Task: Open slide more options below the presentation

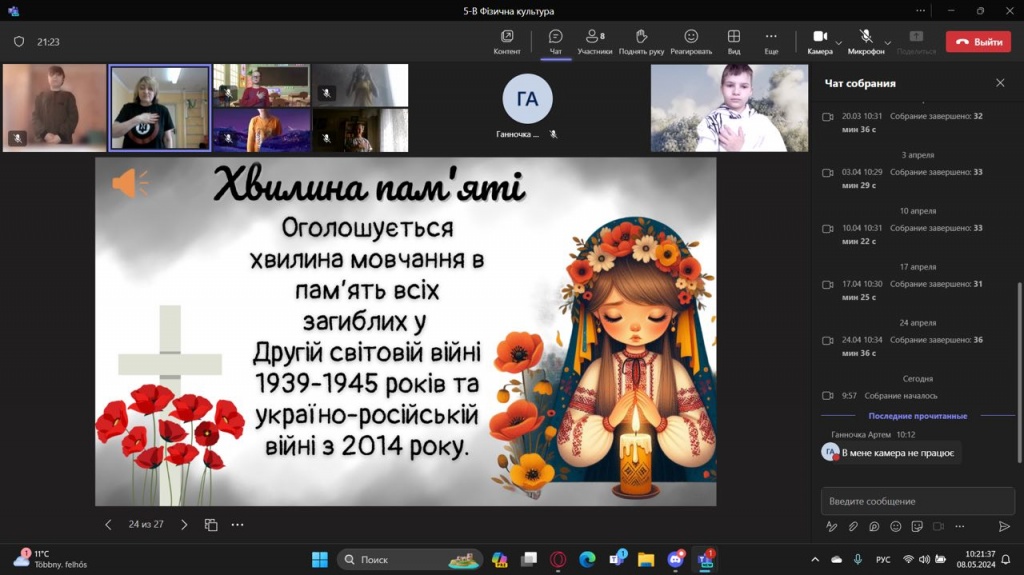Action: (x=237, y=524)
